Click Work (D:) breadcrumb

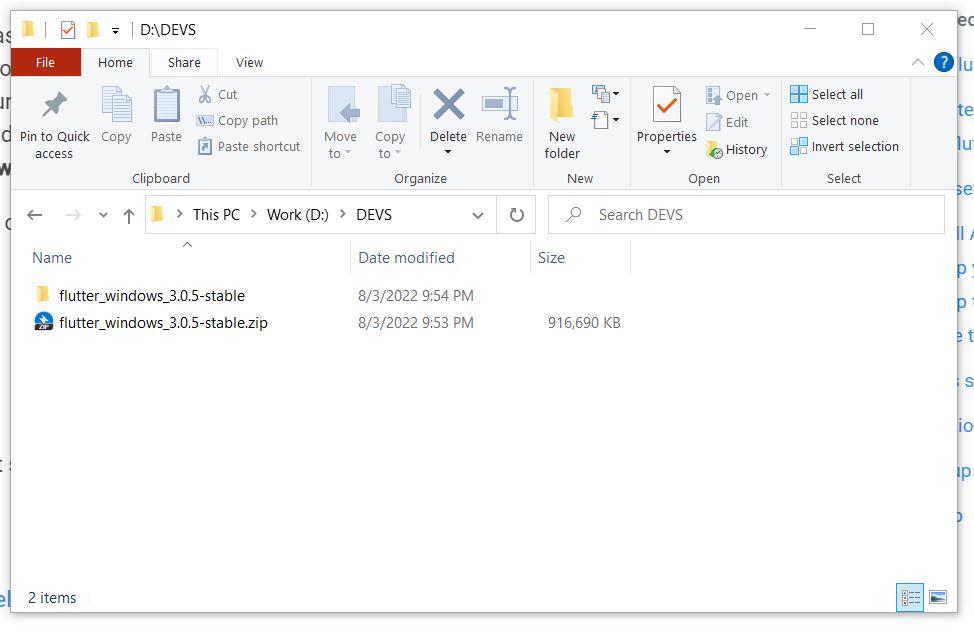point(298,215)
